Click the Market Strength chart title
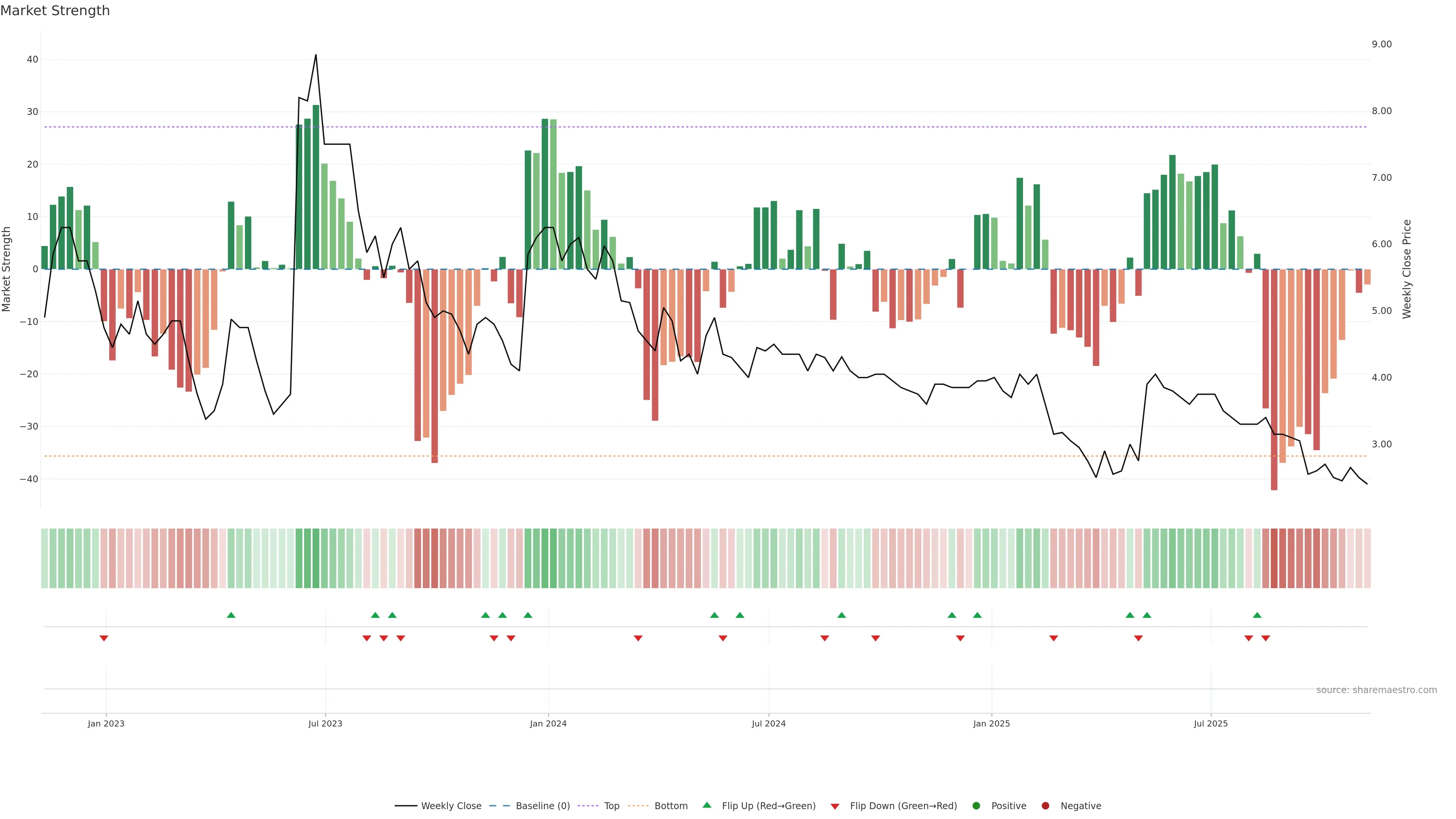 [55, 11]
